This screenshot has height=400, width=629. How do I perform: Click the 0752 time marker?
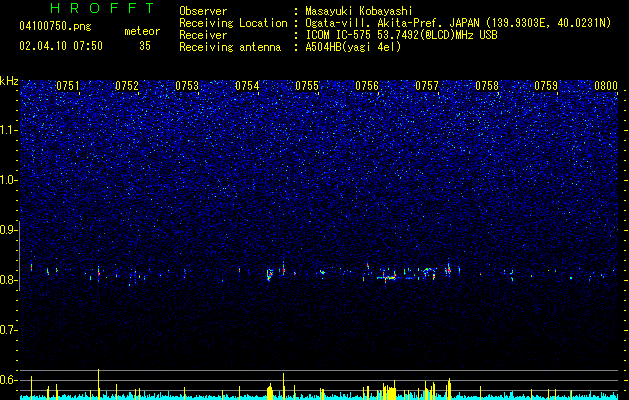[127, 86]
